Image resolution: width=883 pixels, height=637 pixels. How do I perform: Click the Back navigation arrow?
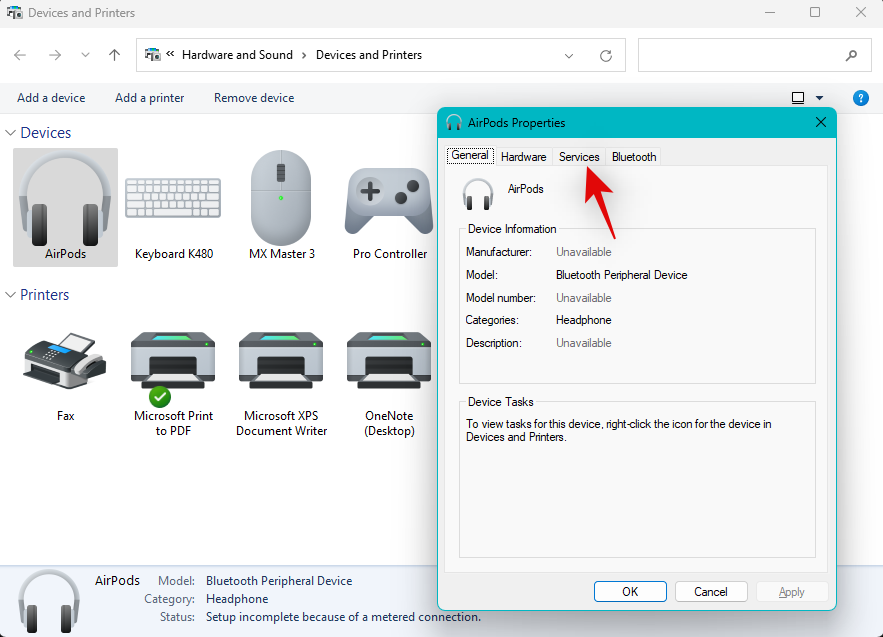pos(20,55)
